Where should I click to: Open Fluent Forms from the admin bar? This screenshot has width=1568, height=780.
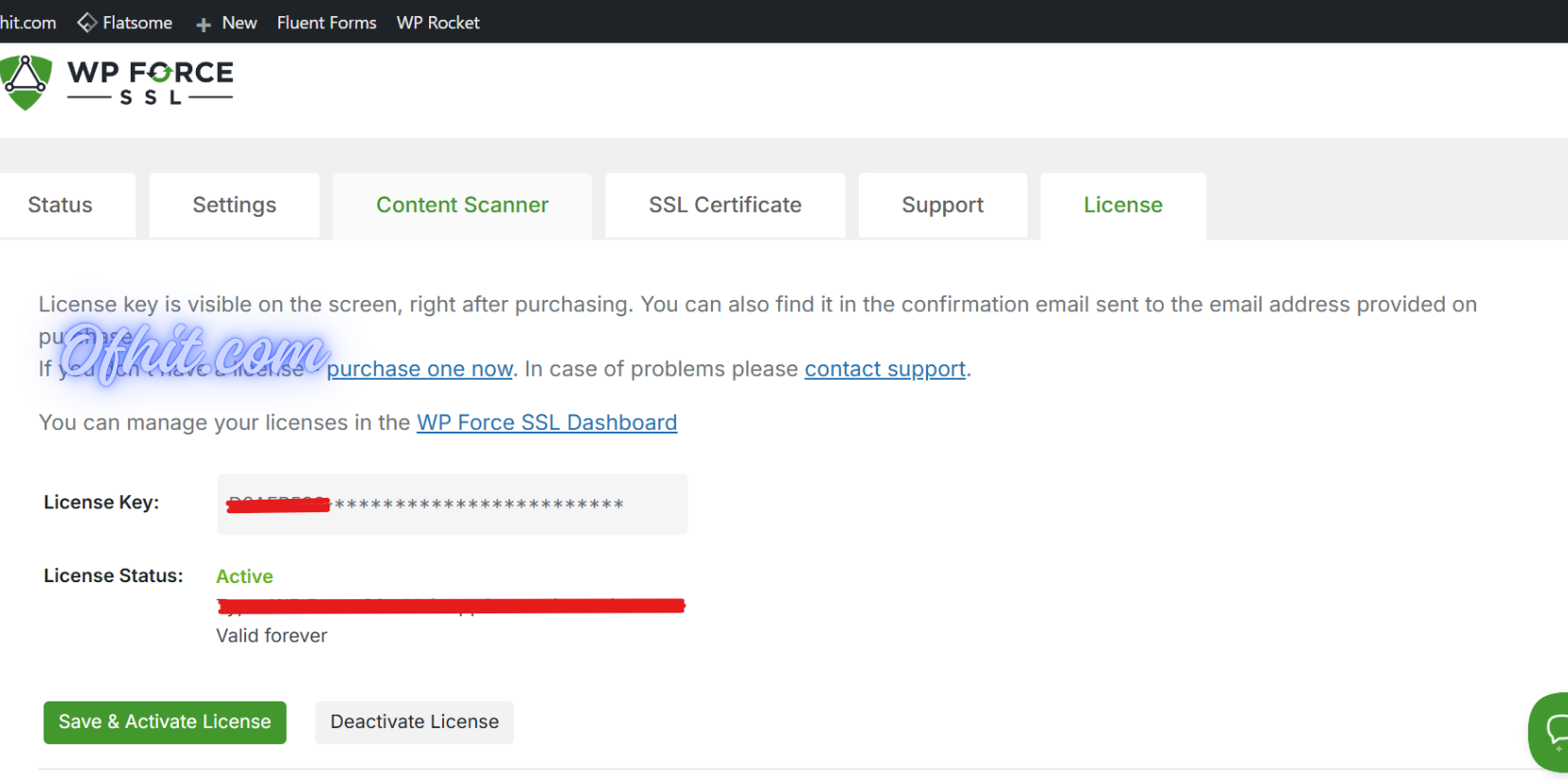tap(326, 23)
